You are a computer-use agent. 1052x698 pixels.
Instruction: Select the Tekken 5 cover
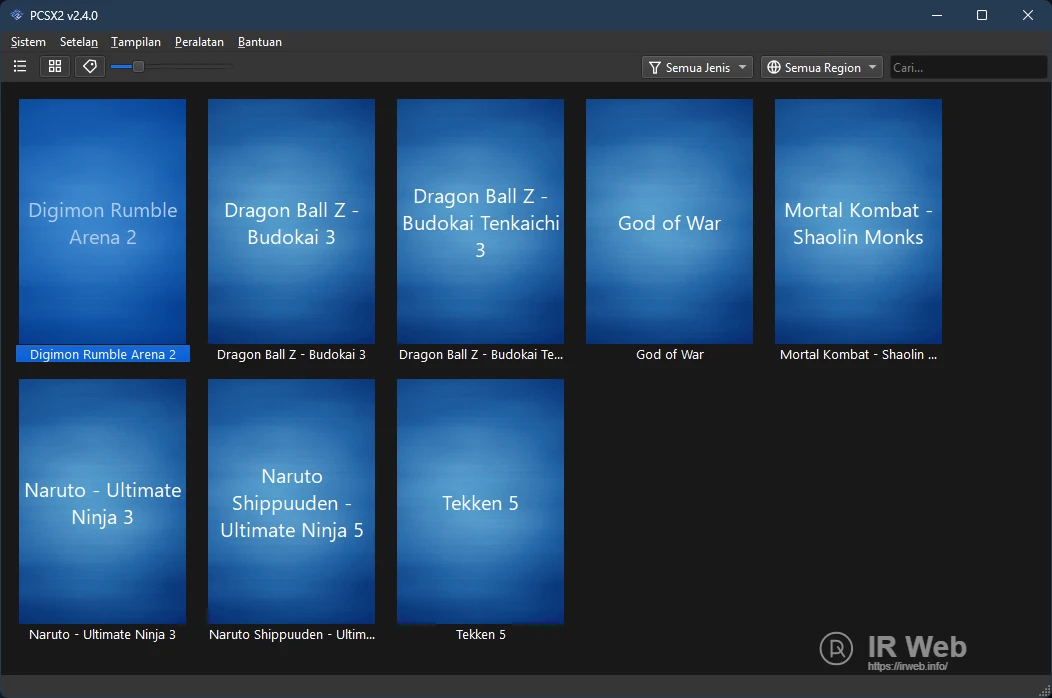480,502
